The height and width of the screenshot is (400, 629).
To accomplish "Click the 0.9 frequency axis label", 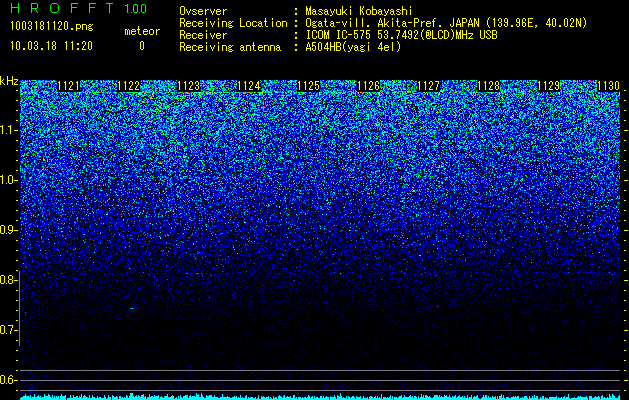I will 8,230.
